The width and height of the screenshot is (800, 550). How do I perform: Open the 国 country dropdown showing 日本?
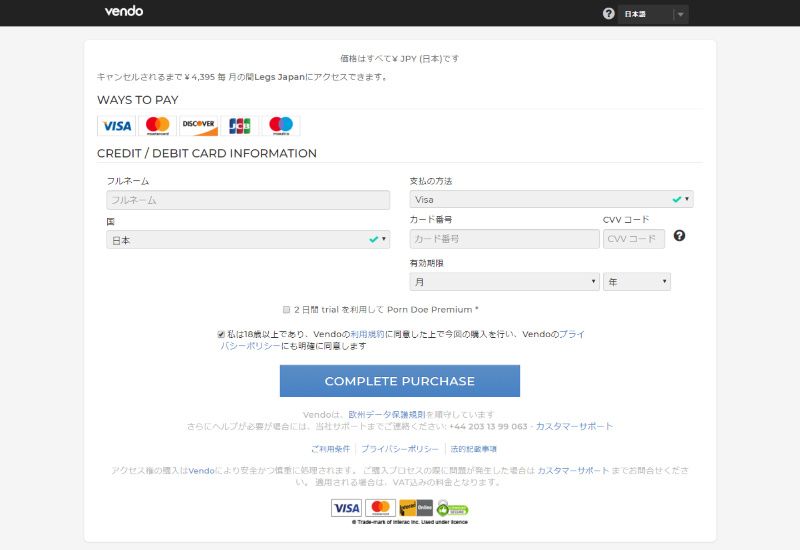pyautogui.click(x=248, y=240)
